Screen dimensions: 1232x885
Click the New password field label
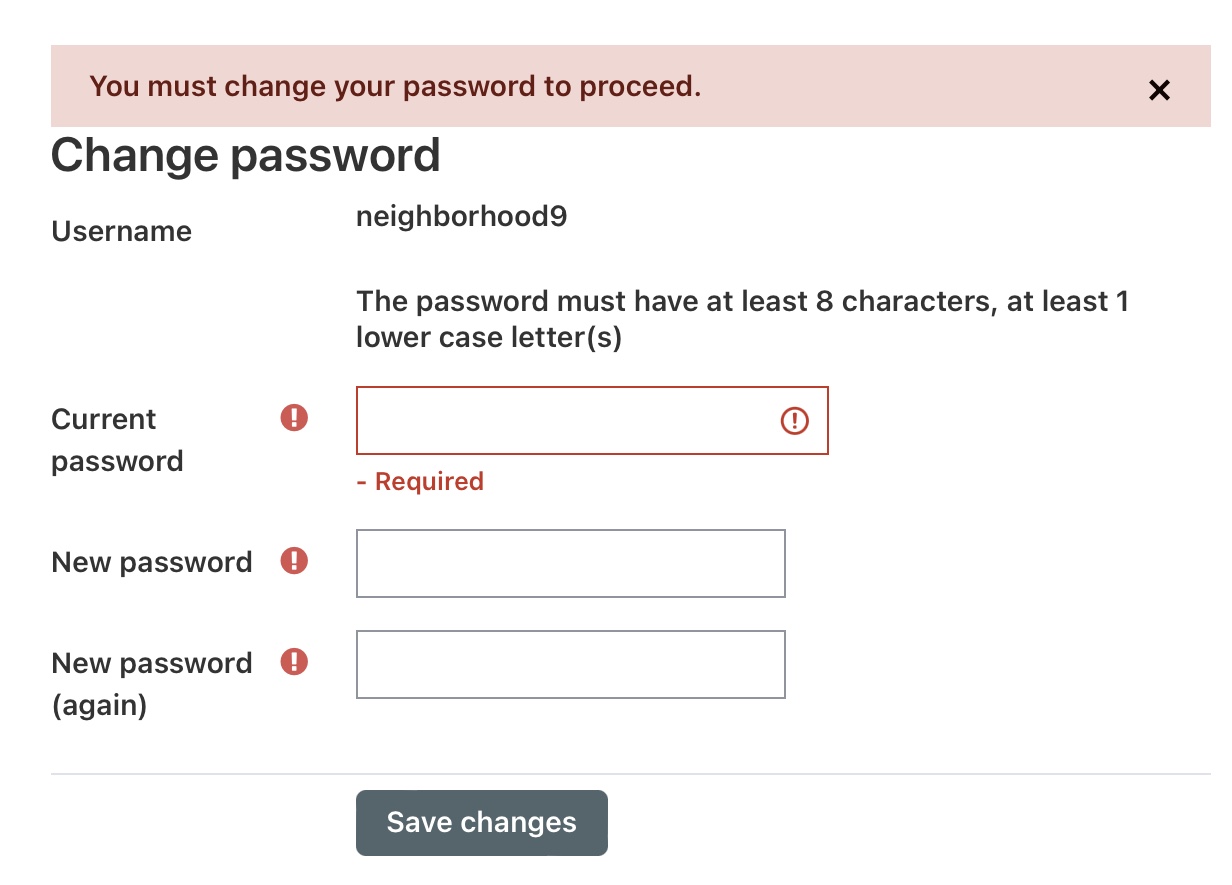tap(152, 563)
